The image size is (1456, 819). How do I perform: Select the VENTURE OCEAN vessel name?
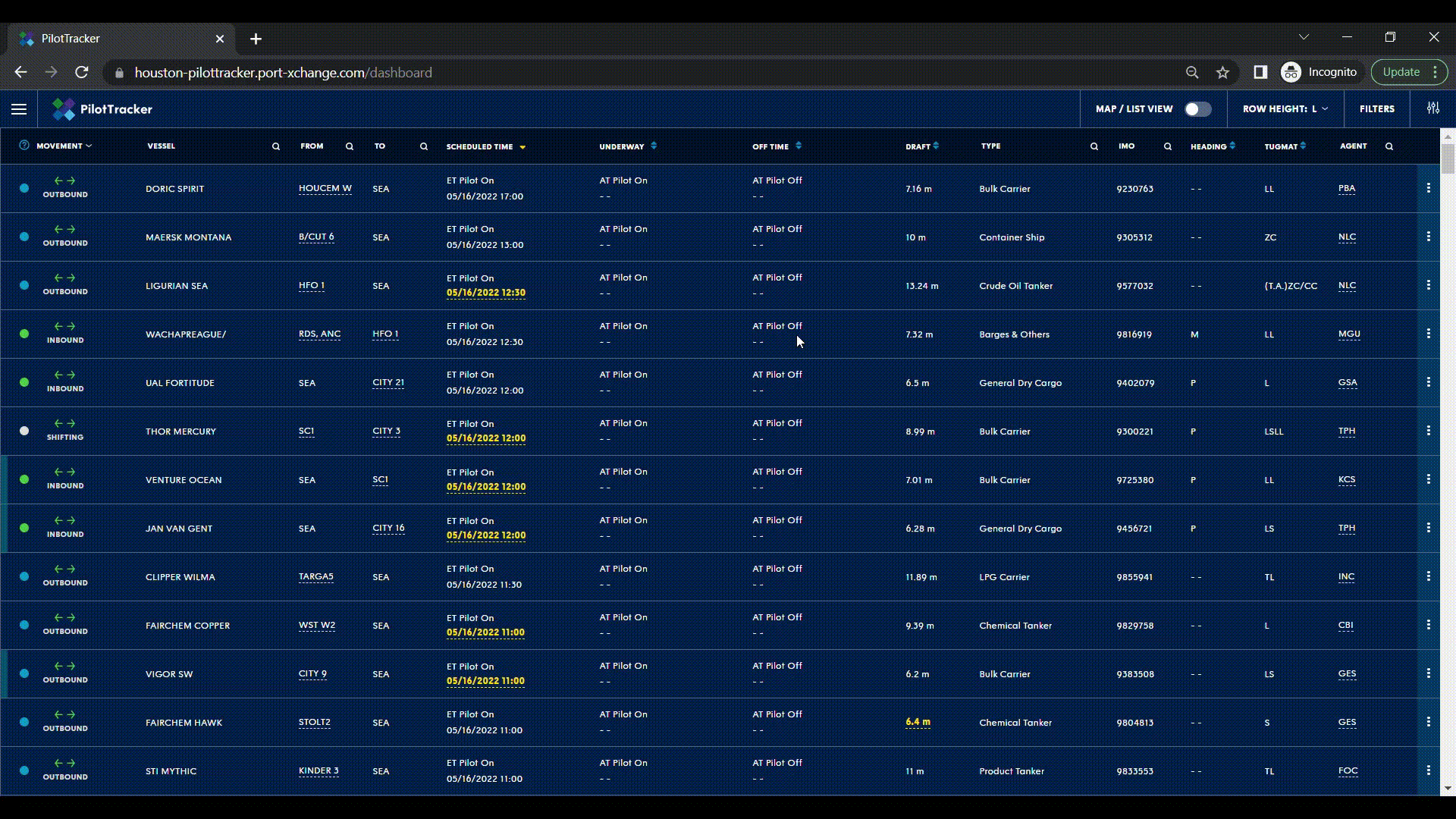click(x=184, y=480)
